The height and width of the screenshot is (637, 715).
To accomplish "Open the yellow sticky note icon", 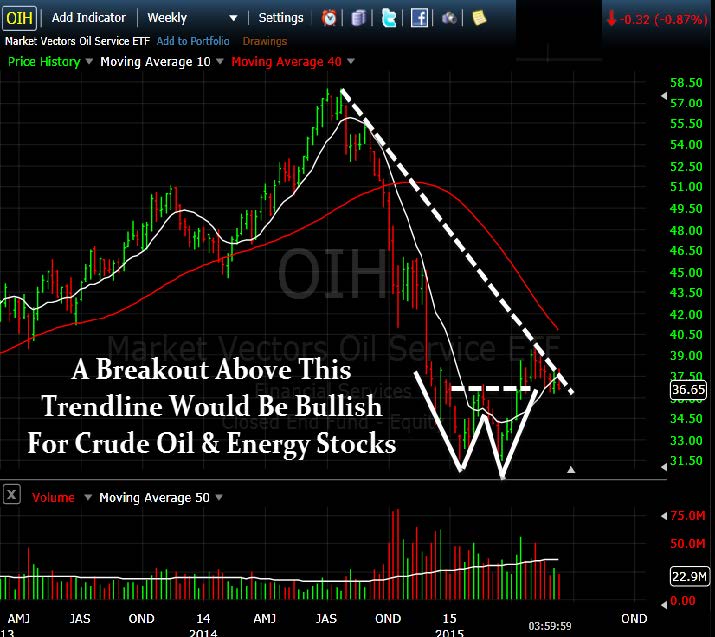I will click(479, 18).
